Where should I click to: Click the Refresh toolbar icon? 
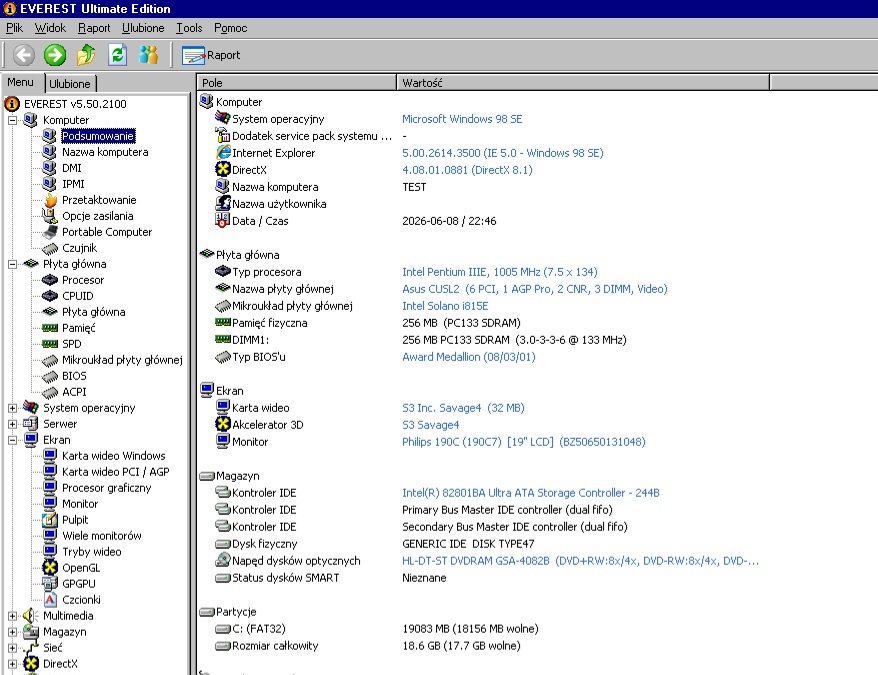click(x=117, y=55)
